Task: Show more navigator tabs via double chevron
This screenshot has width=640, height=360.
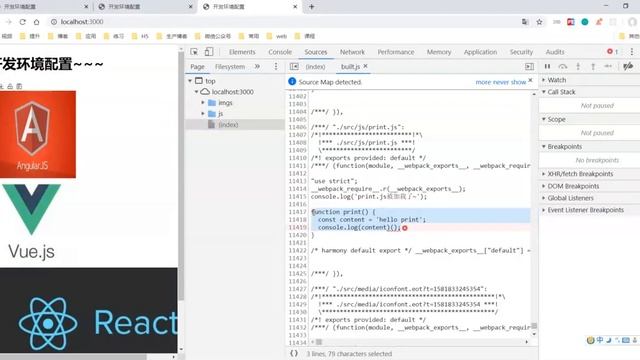Action: click(x=257, y=66)
